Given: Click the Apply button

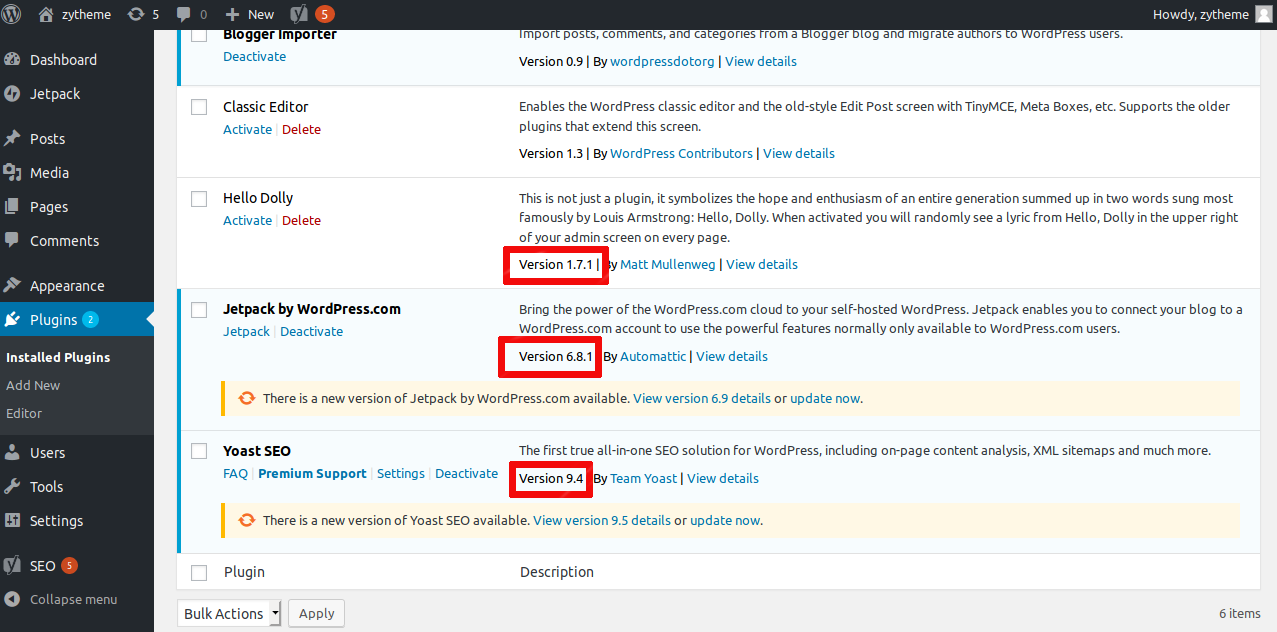Looking at the screenshot, I should [317, 614].
